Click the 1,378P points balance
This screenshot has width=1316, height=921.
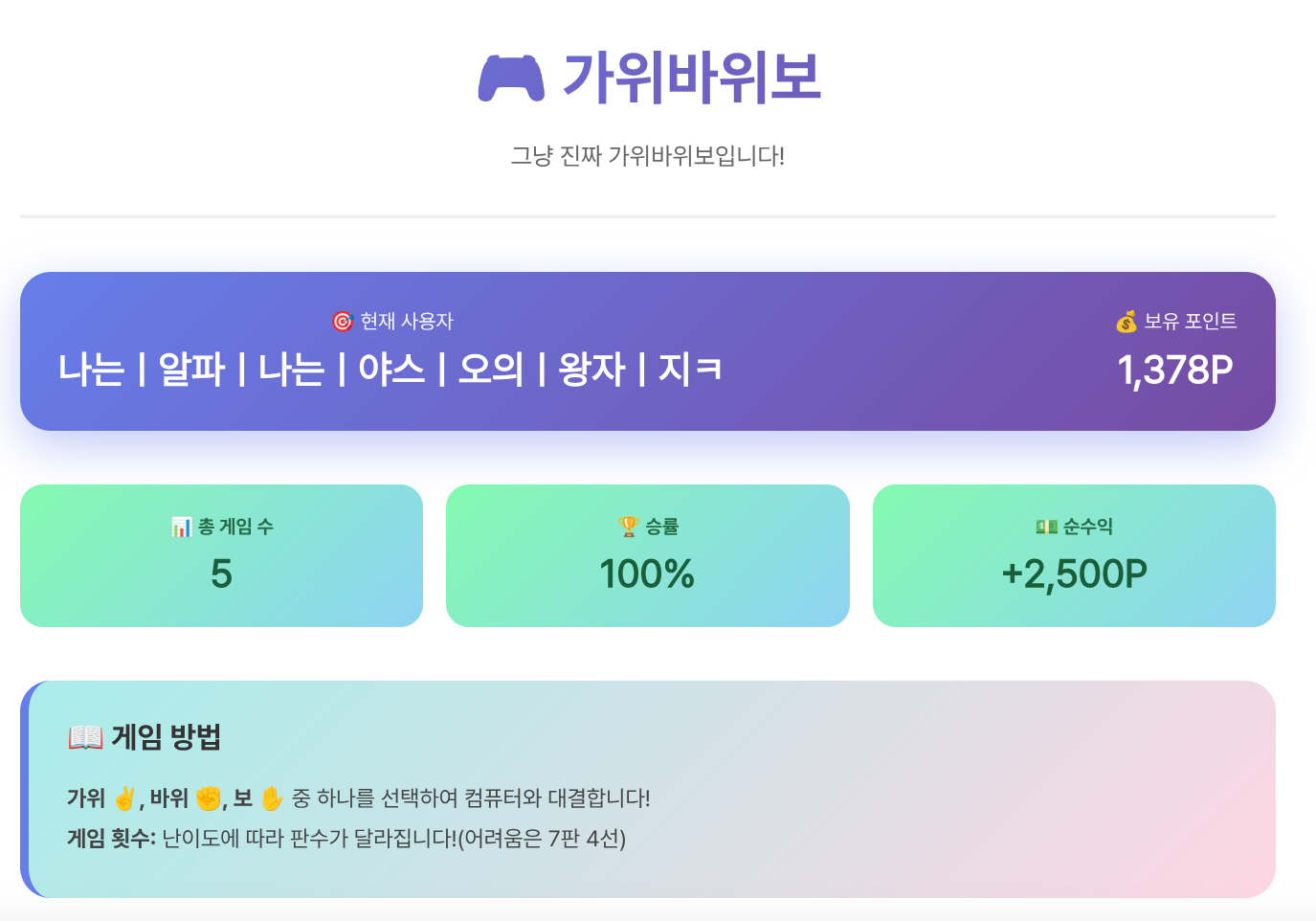1175,371
